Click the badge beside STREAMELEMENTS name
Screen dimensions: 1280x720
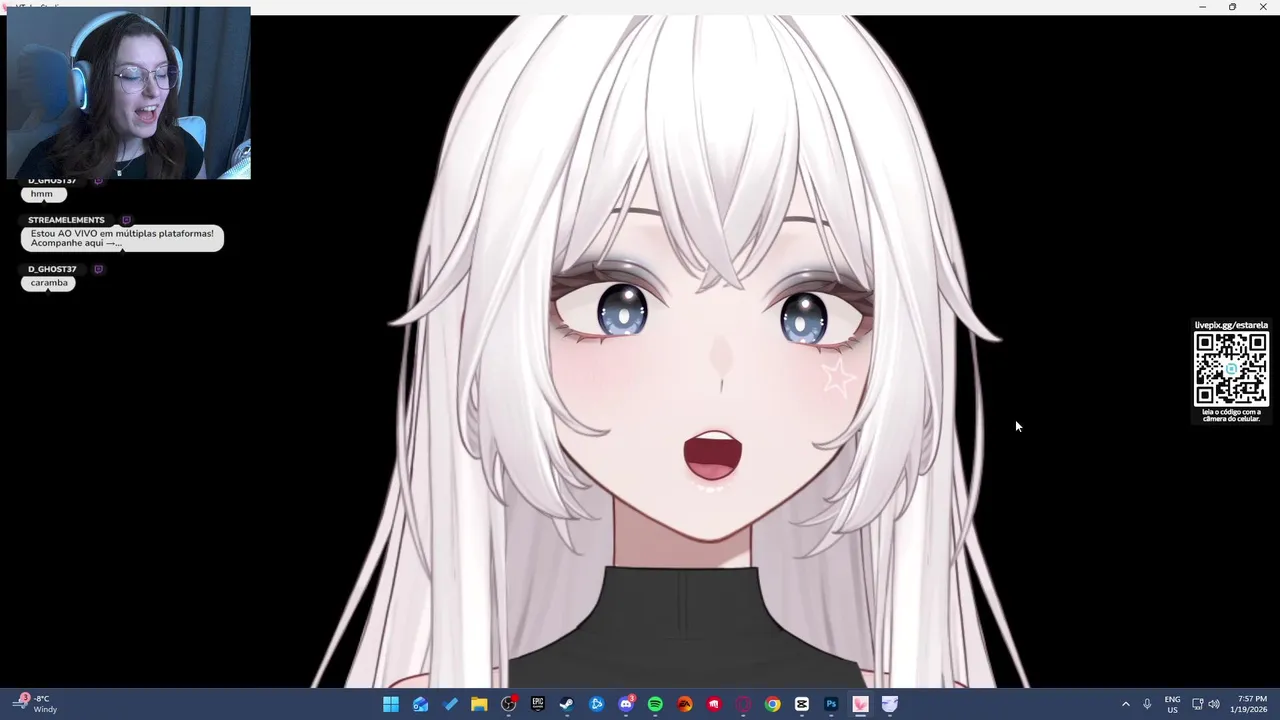[126, 220]
